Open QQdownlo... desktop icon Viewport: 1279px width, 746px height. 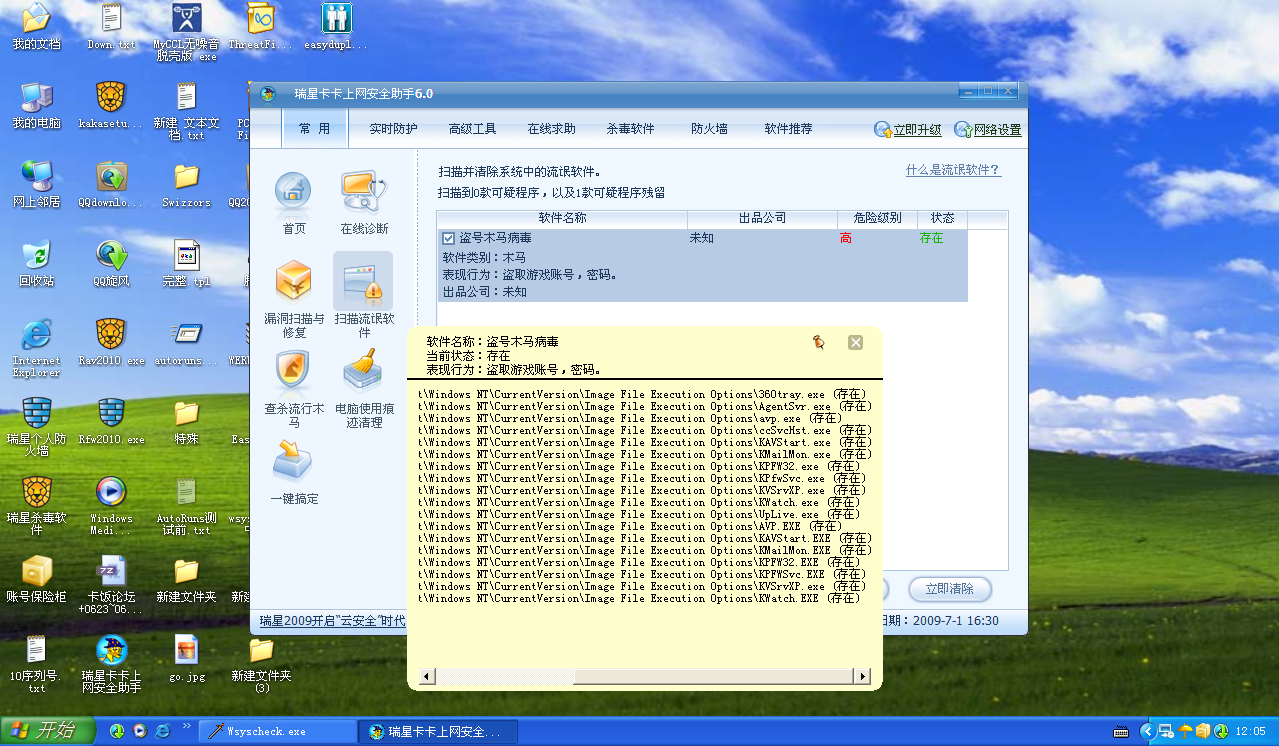click(111, 183)
